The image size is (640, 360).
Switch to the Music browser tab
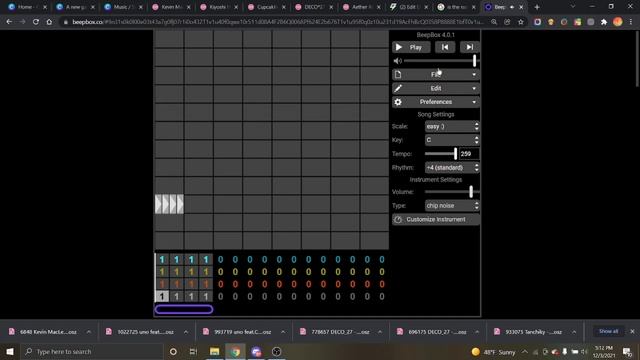[123, 7]
